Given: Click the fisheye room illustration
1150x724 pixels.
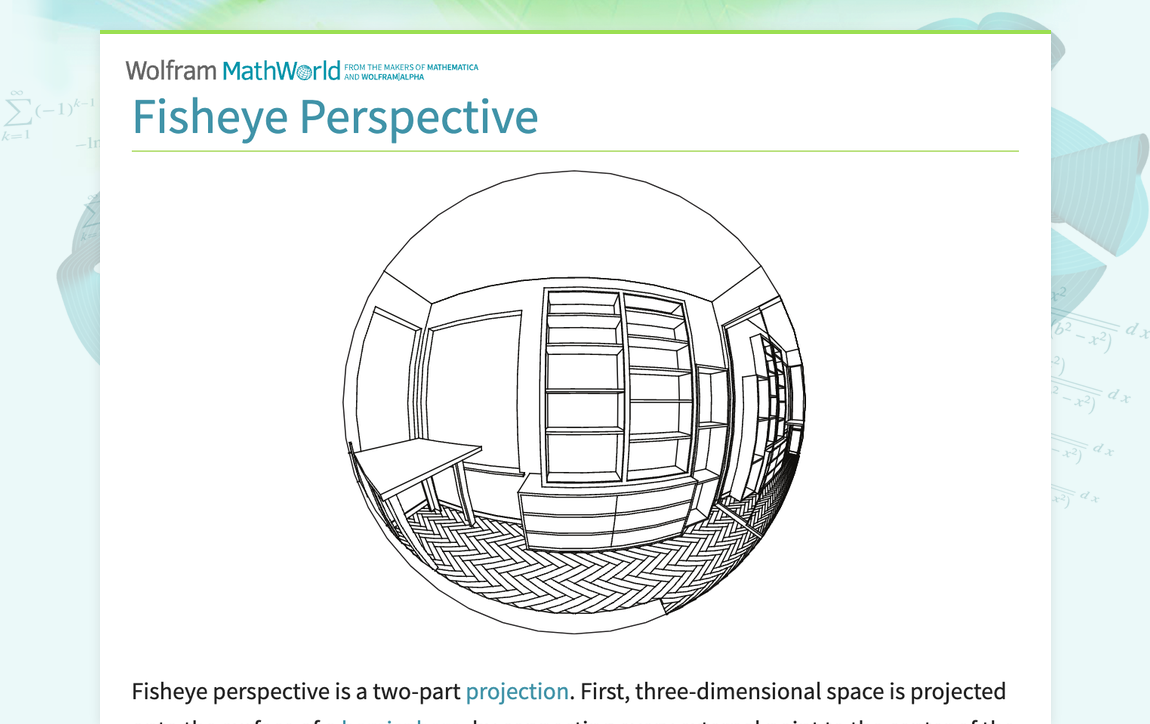Looking at the screenshot, I should pos(575,400).
